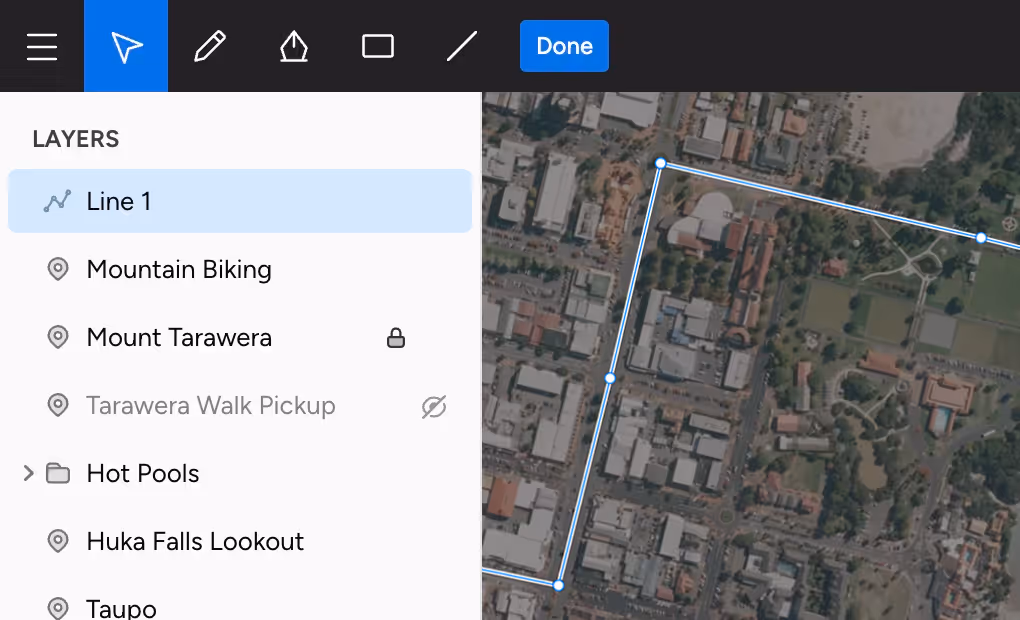Pick the rectangle shape tool
Viewport: 1020px width, 620px height.
(378, 46)
